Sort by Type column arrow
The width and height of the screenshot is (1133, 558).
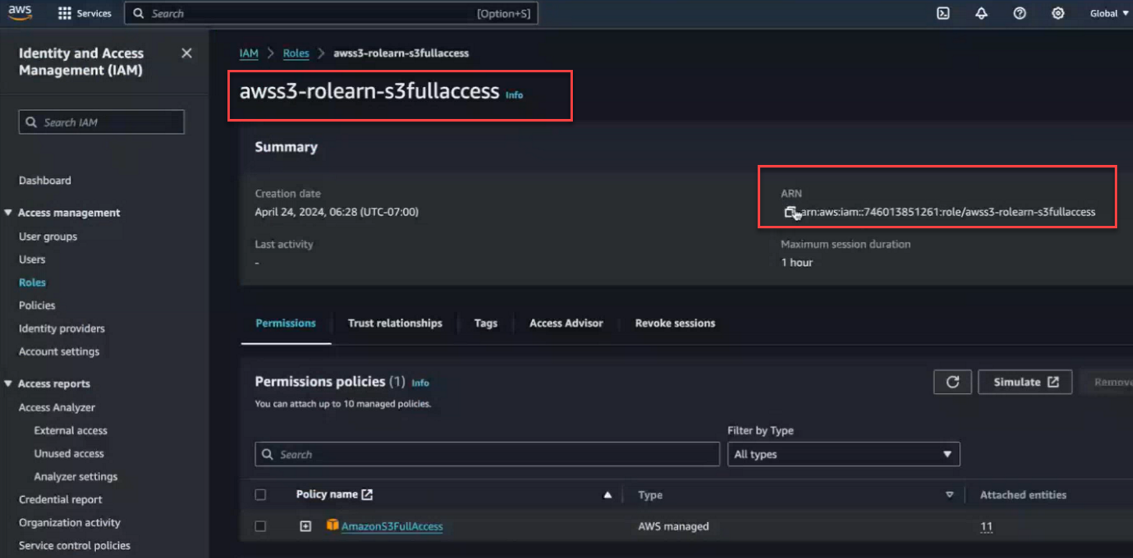click(949, 495)
